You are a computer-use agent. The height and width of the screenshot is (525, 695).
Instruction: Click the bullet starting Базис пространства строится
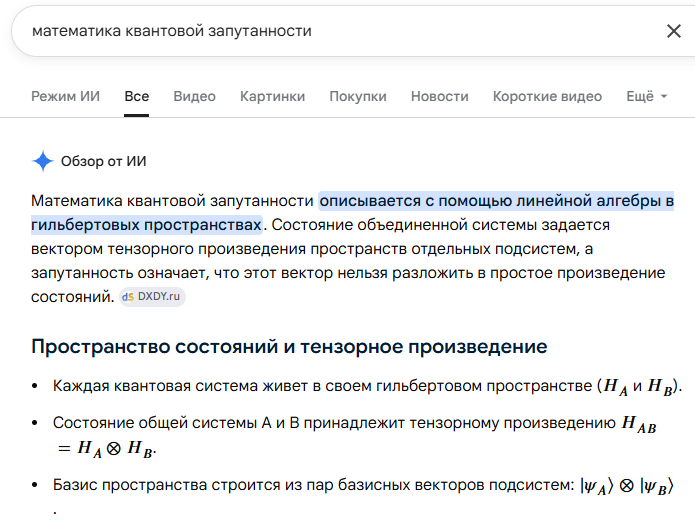363,497
